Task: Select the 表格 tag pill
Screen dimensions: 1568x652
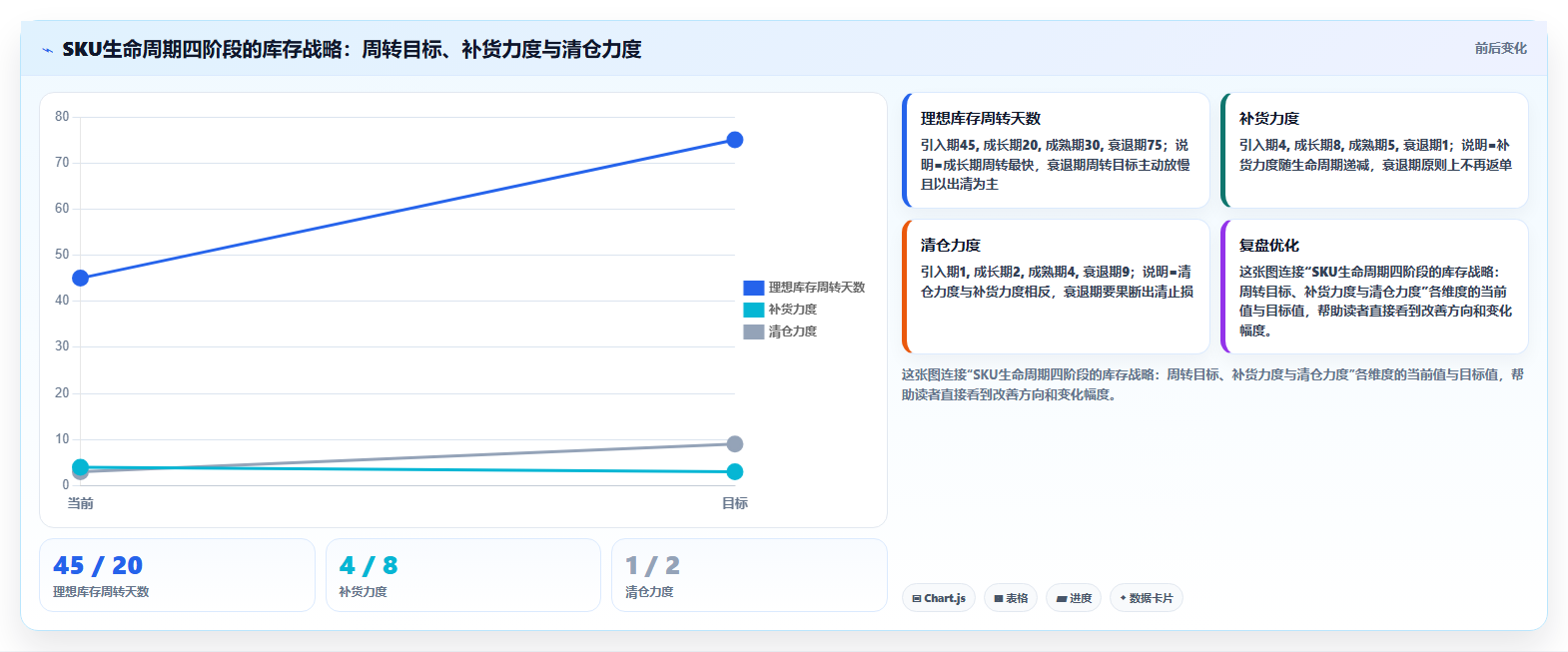Action: click(1011, 598)
